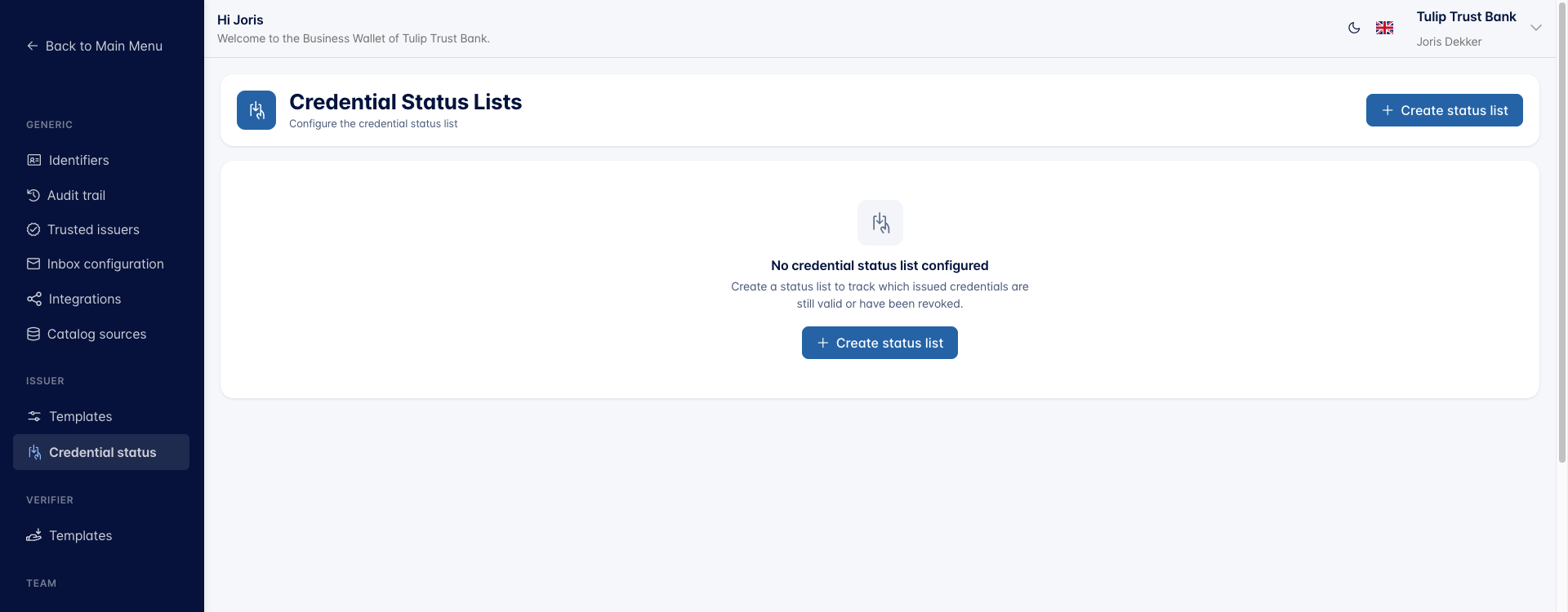Click the Identifiers sidebar icon
Viewport: 1568px width, 612px height.
33,160
